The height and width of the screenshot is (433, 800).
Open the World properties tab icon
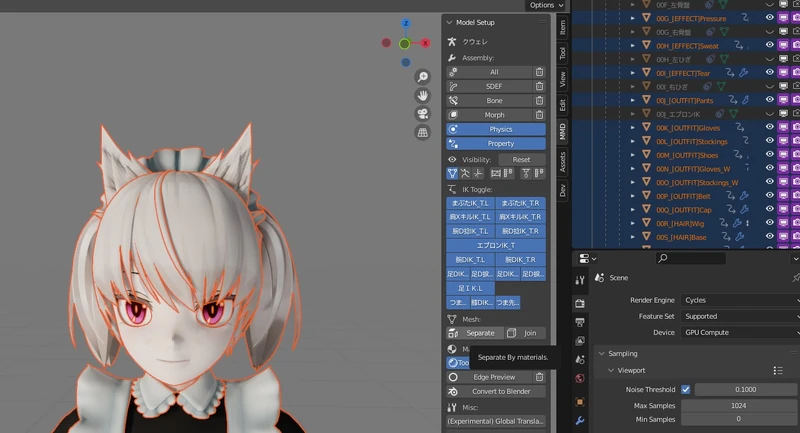coord(580,378)
